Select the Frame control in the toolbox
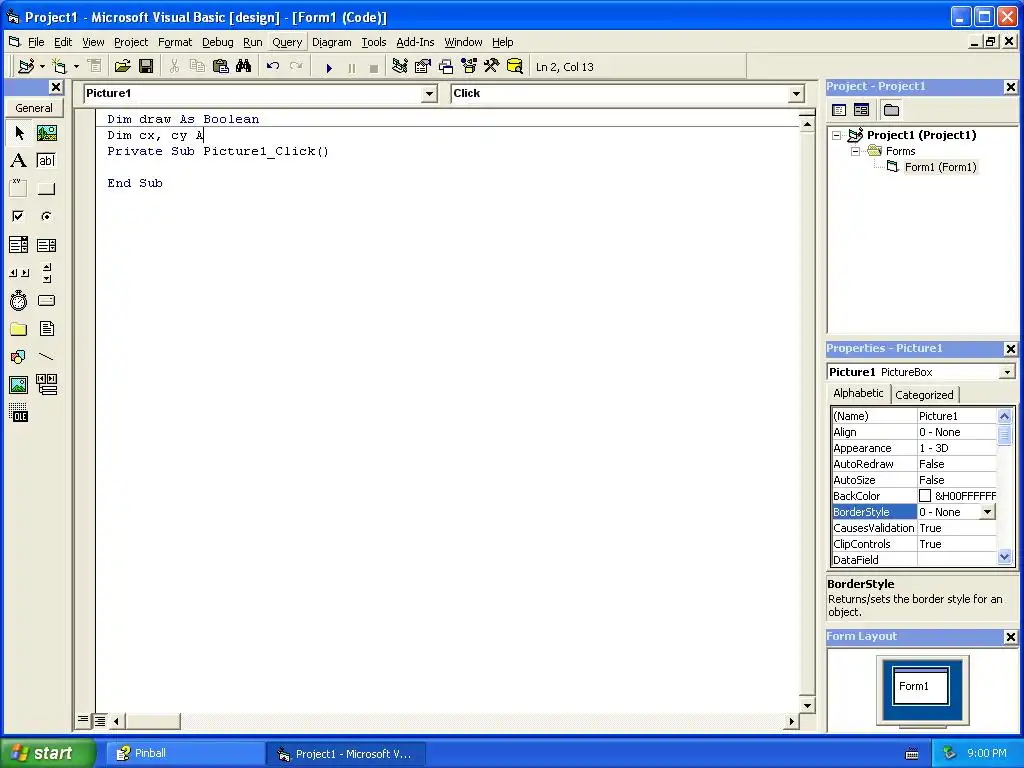This screenshot has width=1024, height=768. [19, 189]
